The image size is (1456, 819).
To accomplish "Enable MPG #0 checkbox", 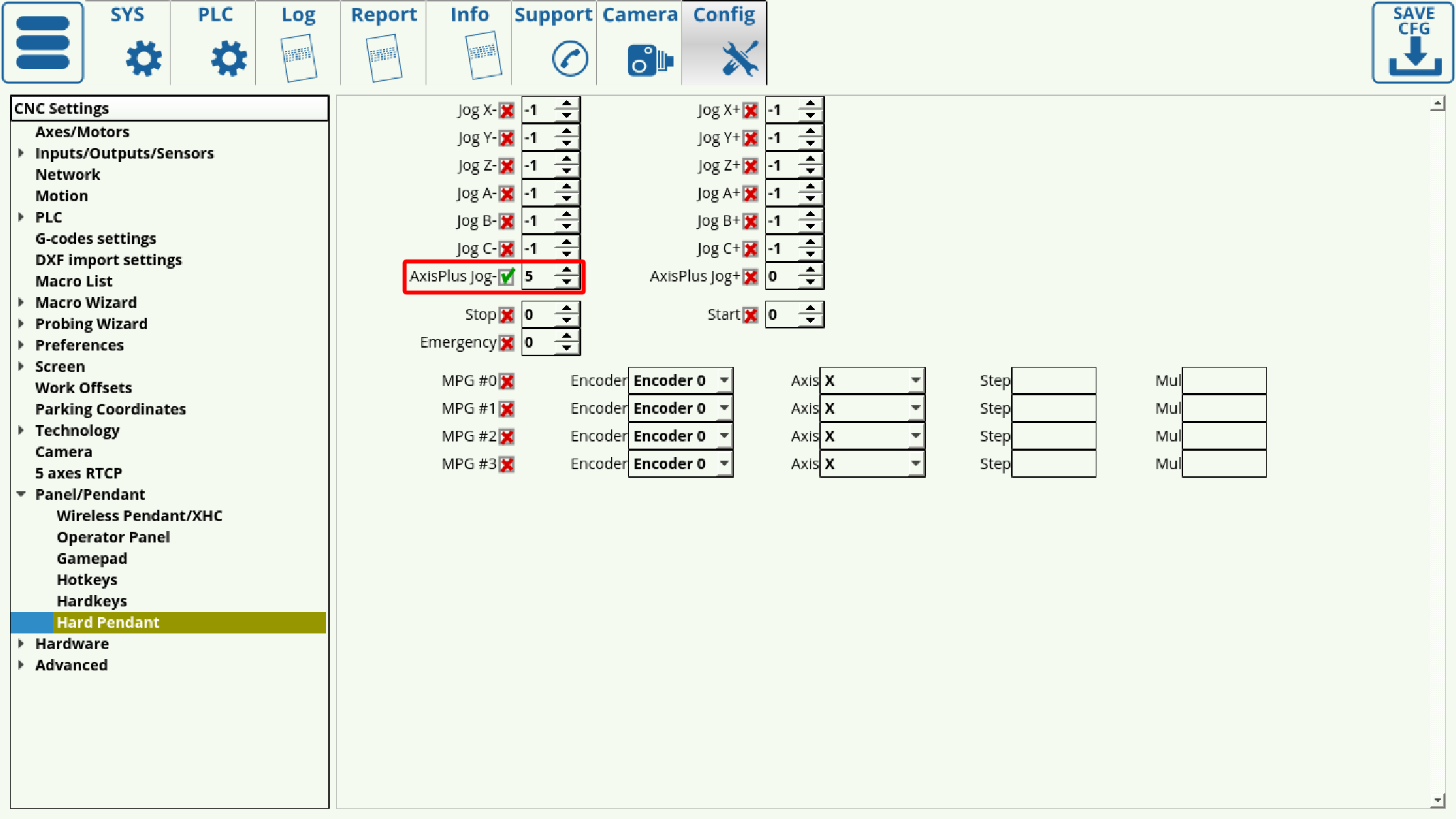I will point(507,382).
